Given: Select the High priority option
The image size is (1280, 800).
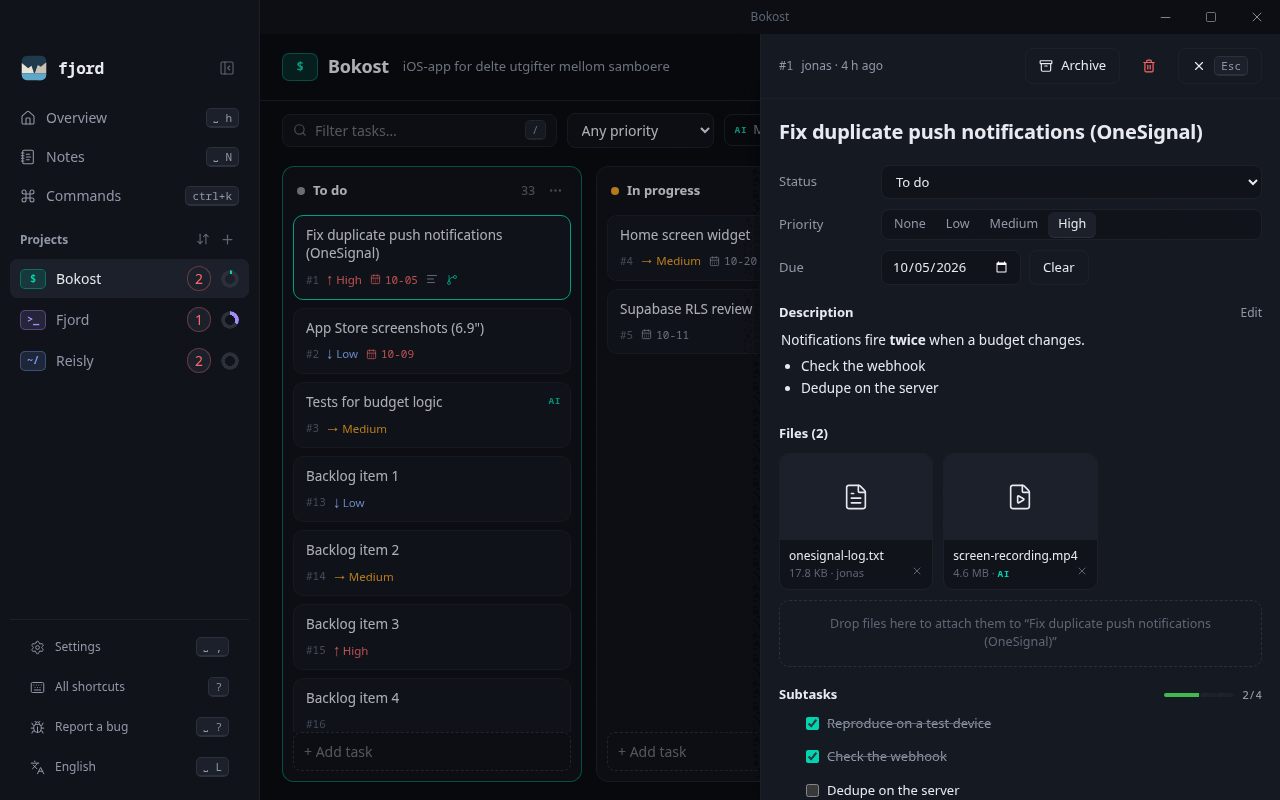Looking at the screenshot, I should [1072, 224].
